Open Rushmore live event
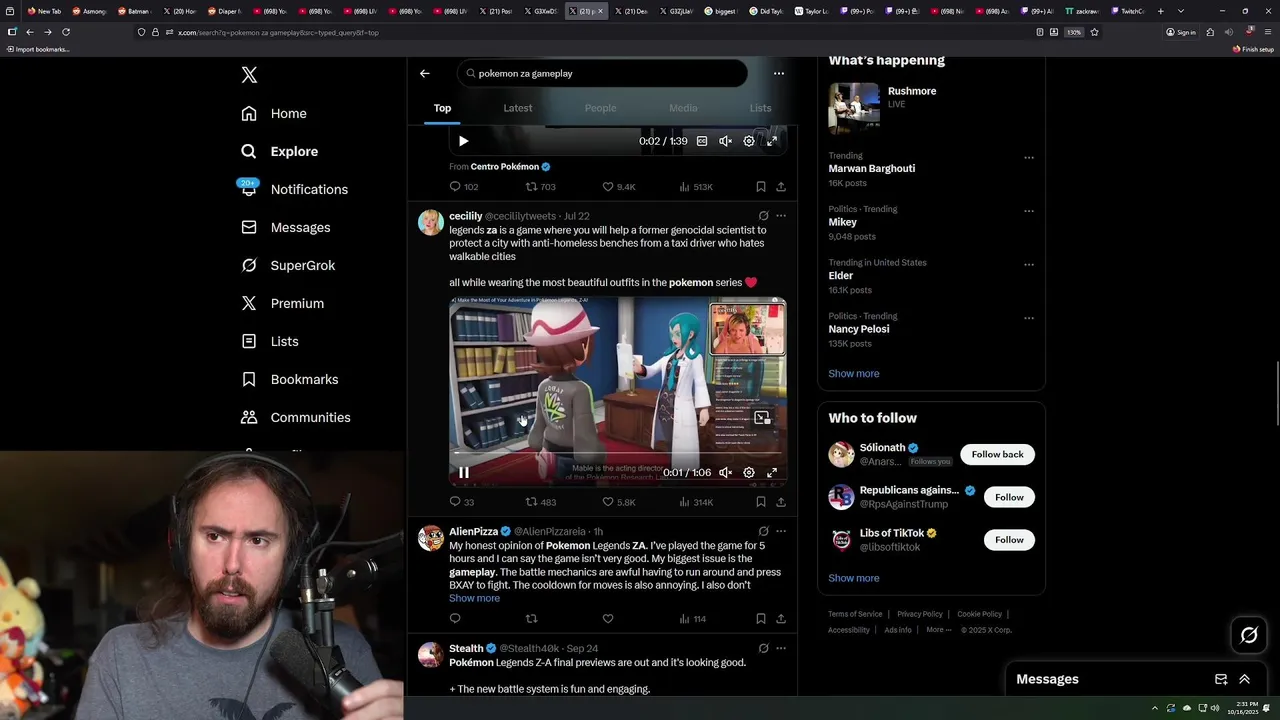1280x720 pixels. tap(931, 108)
